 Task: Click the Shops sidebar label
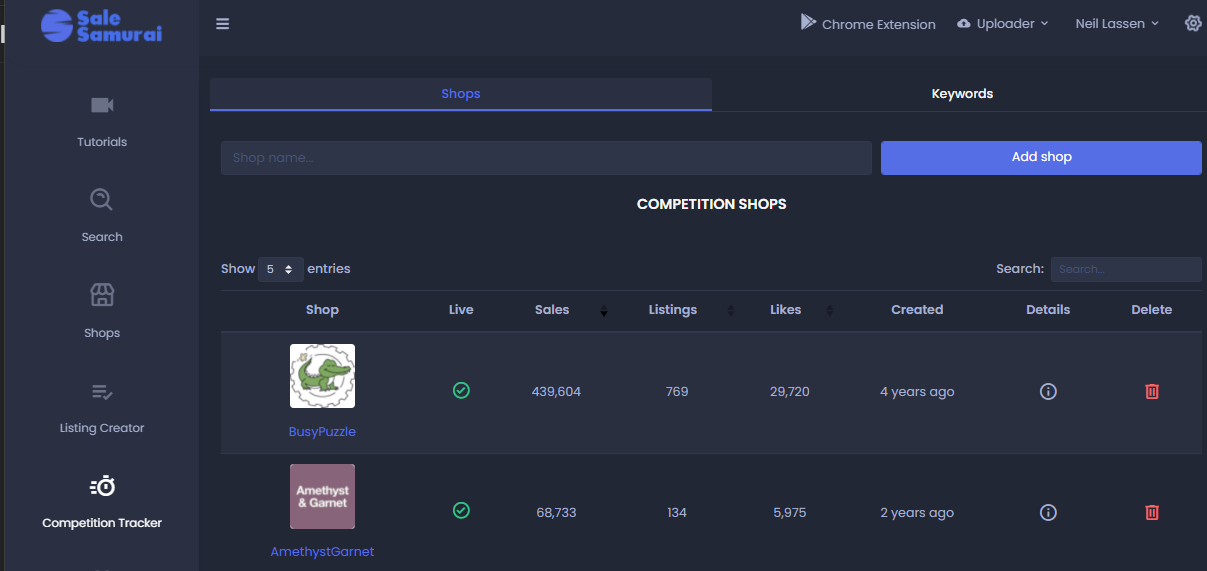pyautogui.click(x=102, y=333)
